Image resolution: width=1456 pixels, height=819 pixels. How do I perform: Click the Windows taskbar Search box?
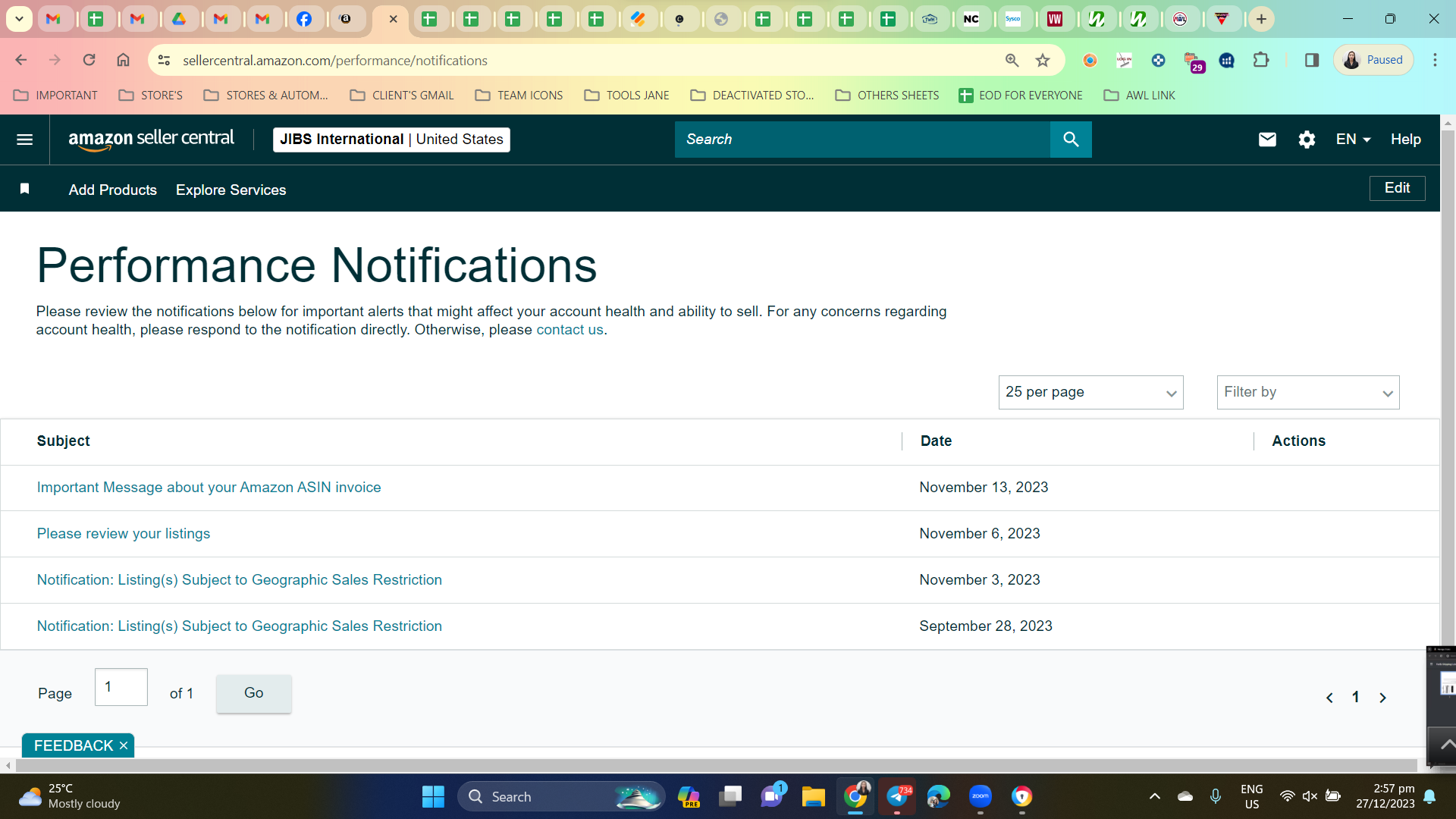pos(561,796)
